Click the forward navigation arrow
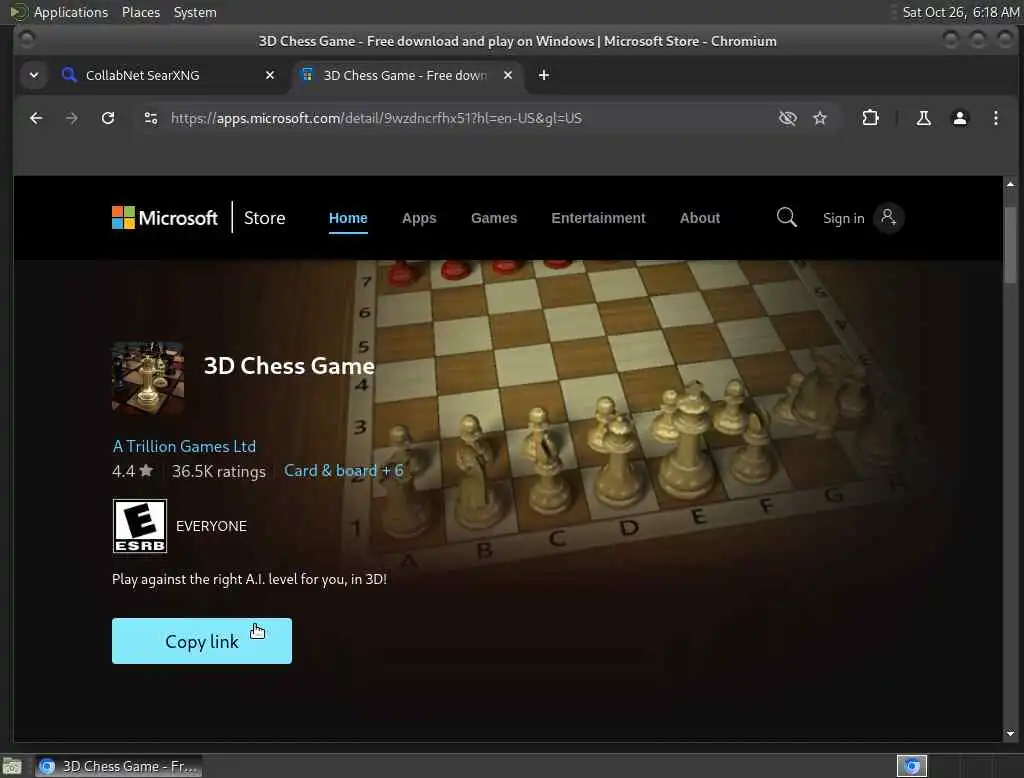This screenshot has width=1024, height=778. 72,118
